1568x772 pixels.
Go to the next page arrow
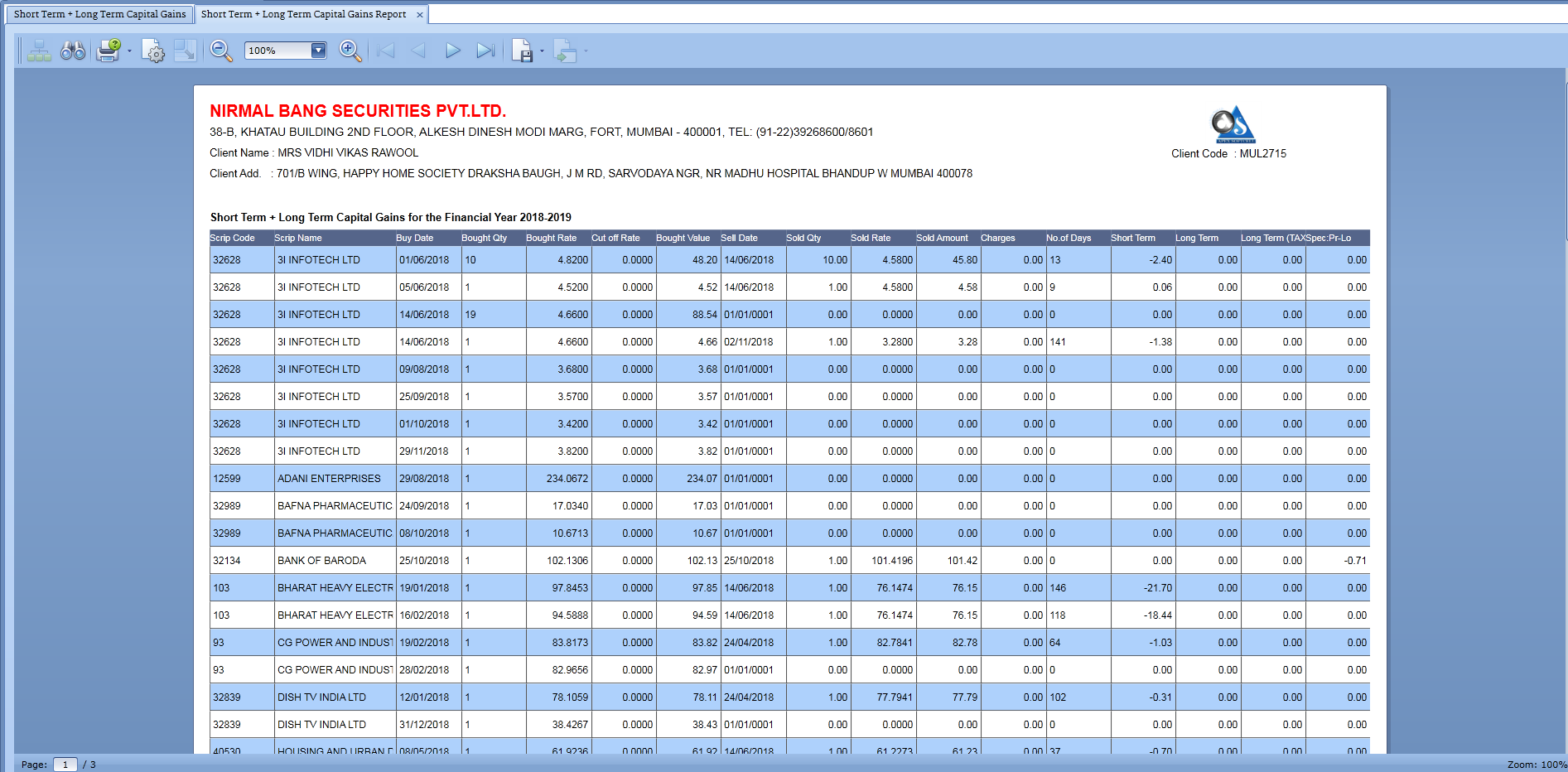452,51
